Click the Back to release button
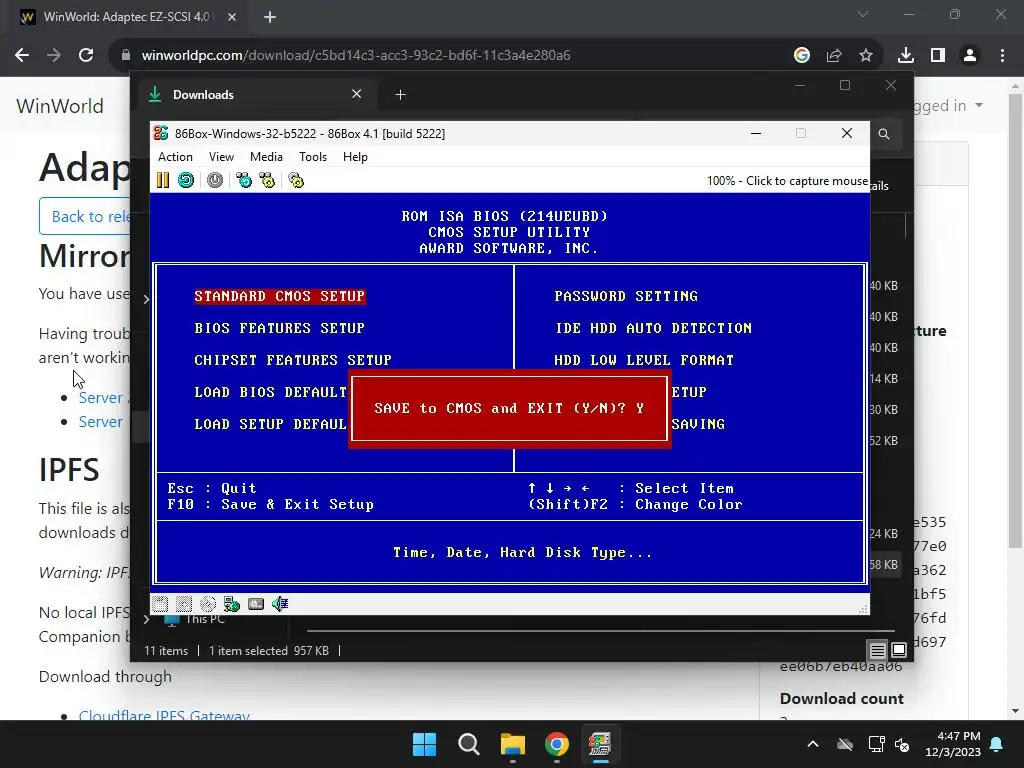The height and width of the screenshot is (768, 1024). pyautogui.click(x=85, y=216)
